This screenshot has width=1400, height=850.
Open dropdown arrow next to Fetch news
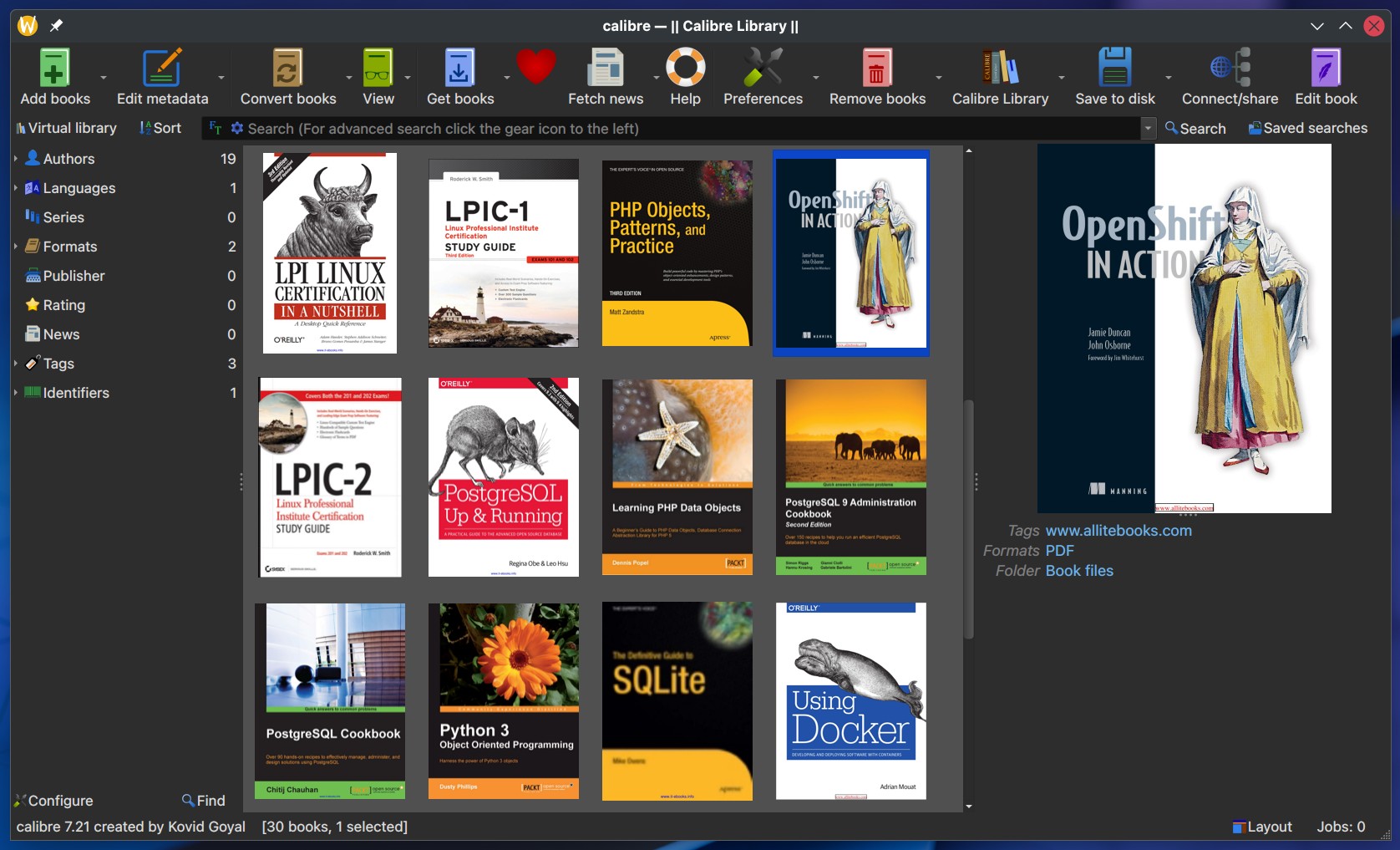point(657,78)
